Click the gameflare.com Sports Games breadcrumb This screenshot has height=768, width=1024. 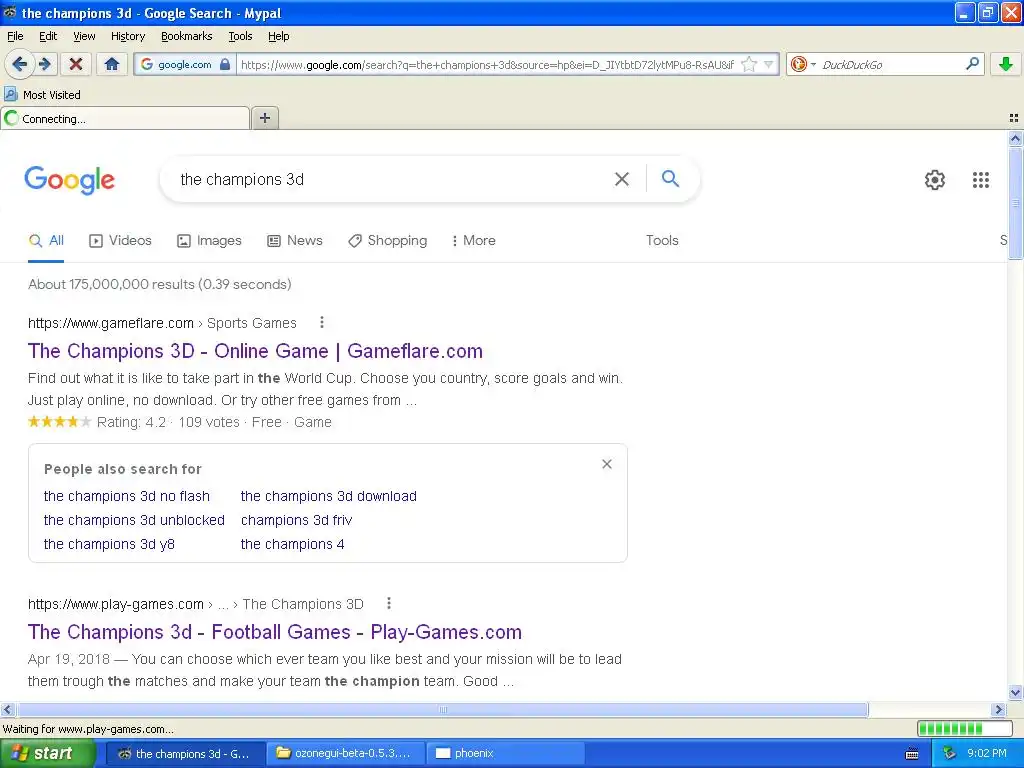click(162, 323)
